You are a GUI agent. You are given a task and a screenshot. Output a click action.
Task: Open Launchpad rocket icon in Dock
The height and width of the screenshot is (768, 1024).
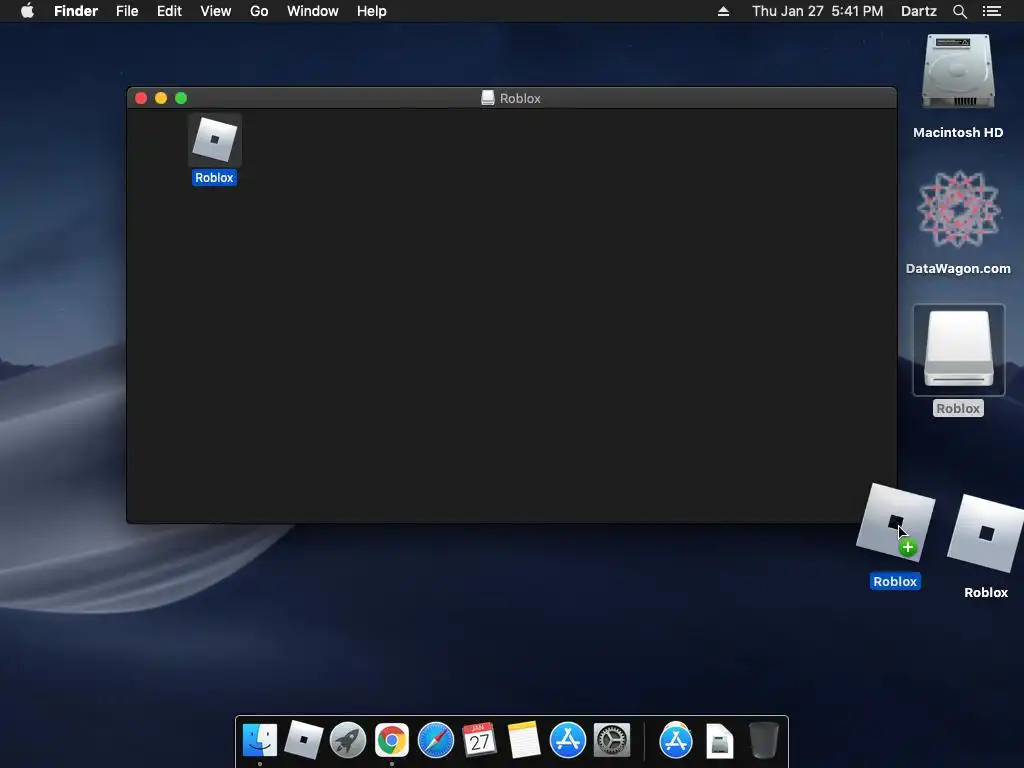[347, 740]
